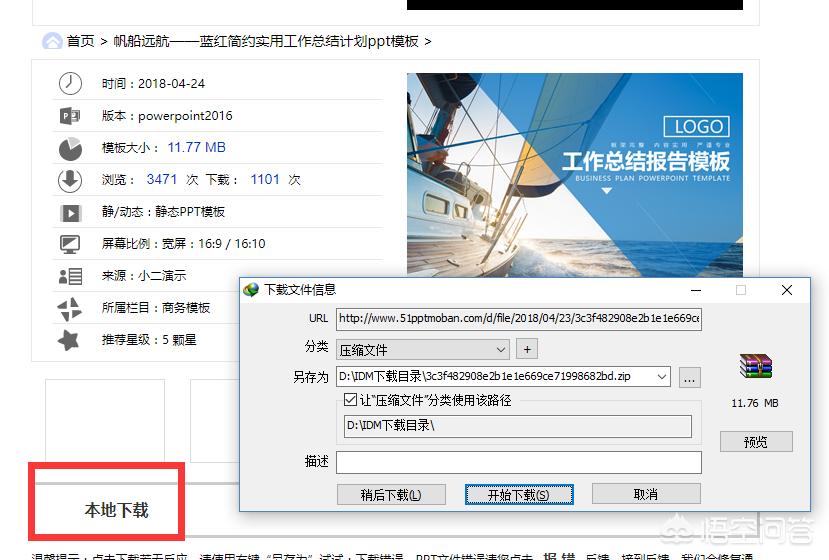Click the 版本：powerpoint2016 text
Screen dimensions: 829x560
coord(167,116)
